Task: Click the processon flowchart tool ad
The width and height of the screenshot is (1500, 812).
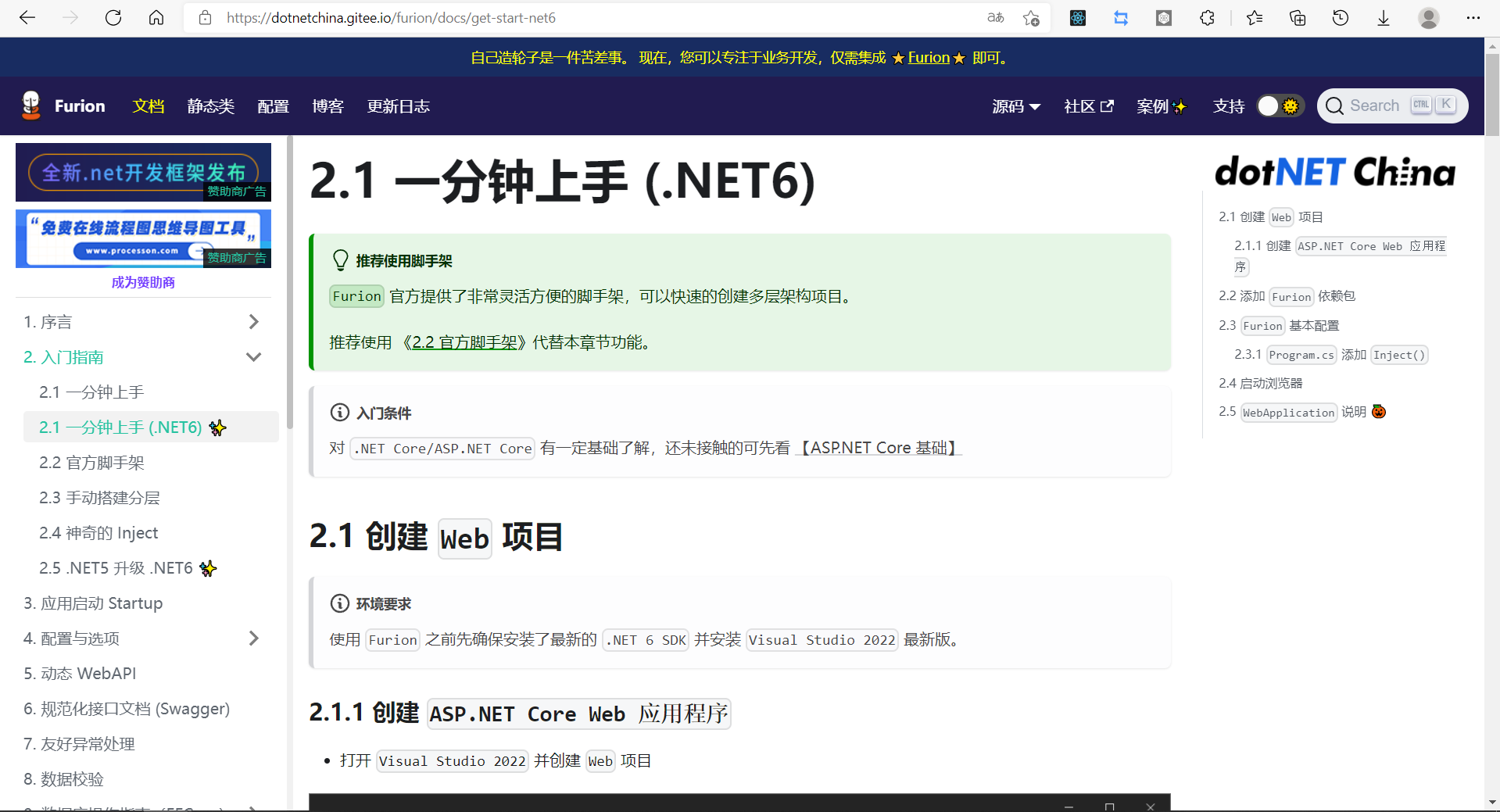Action: [143, 238]
